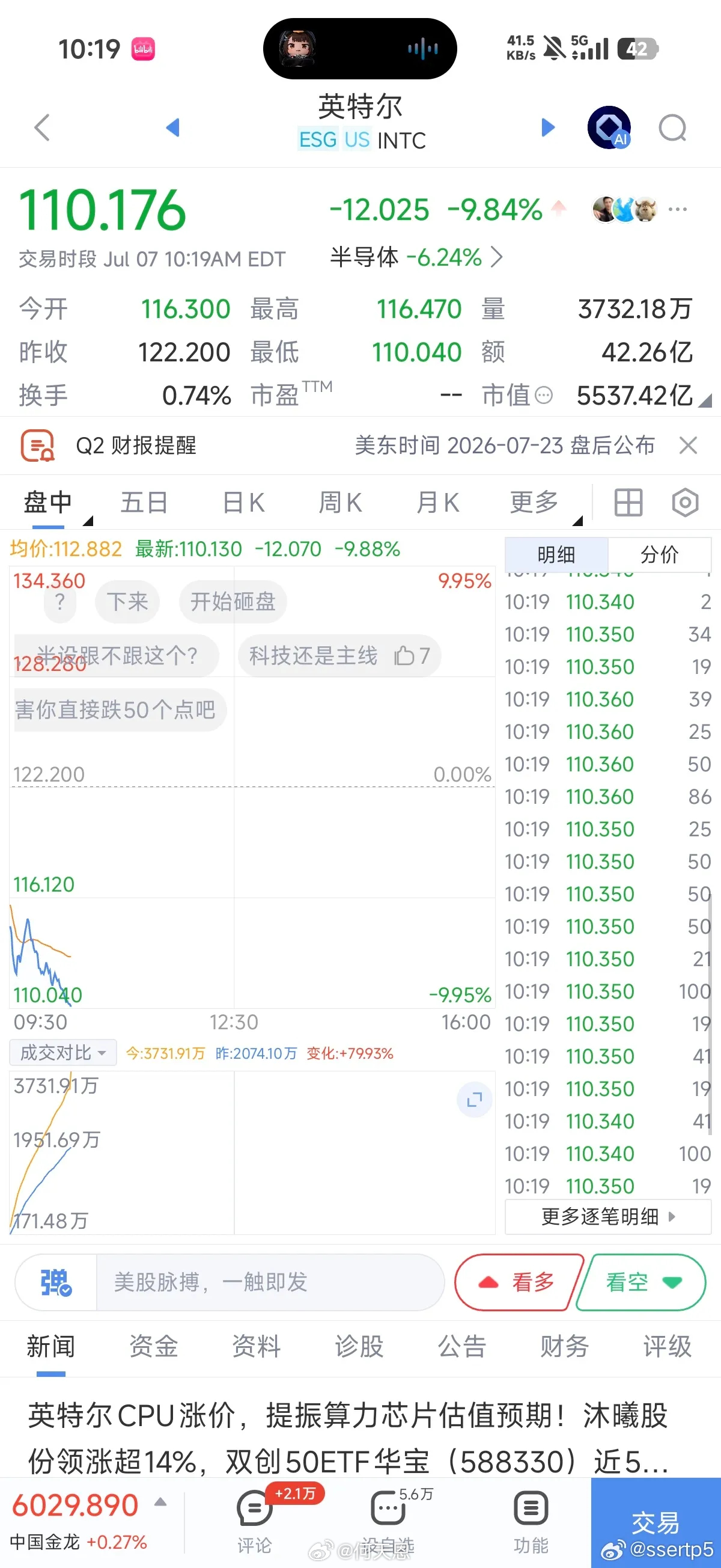The image size is (721, 1568).
Task: Tap the 交易 trade button
Action: point(656,1522)
